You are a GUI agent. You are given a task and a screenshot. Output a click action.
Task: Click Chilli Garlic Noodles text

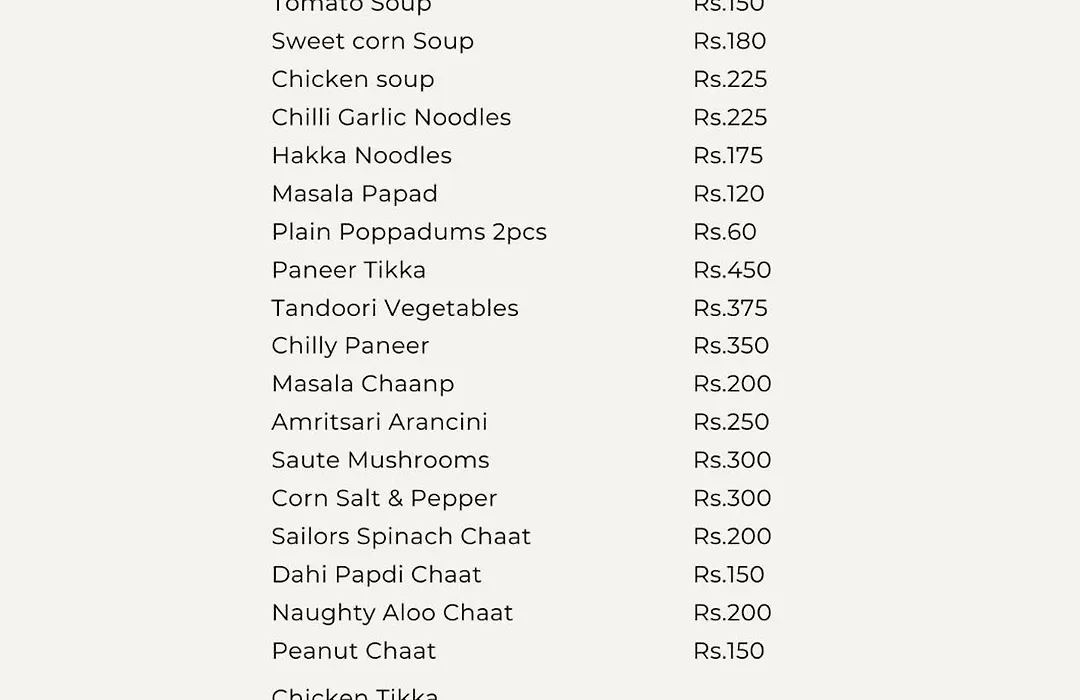click(x=391, y=117)
